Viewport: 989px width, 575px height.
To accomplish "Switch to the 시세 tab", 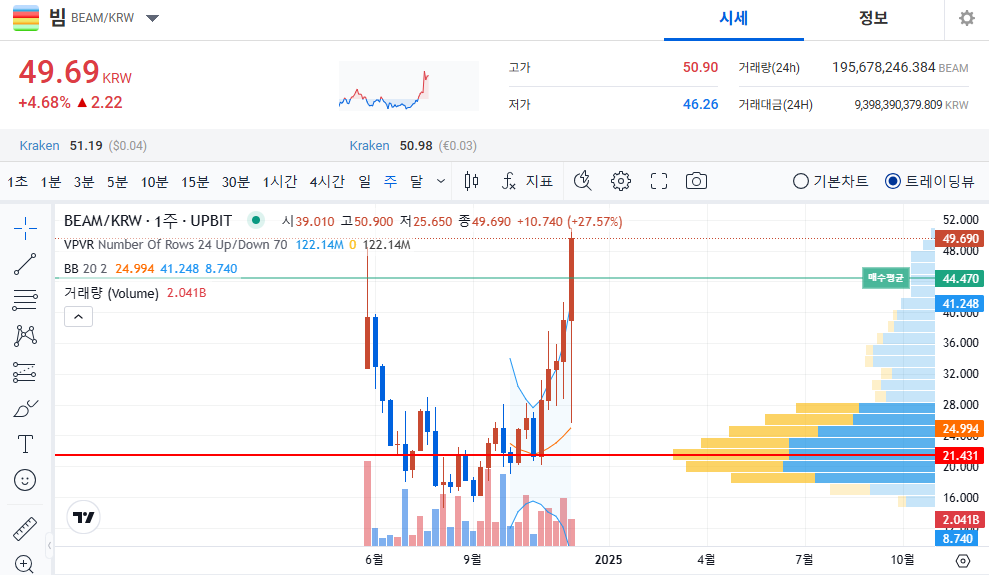I will tap(734, 18).
